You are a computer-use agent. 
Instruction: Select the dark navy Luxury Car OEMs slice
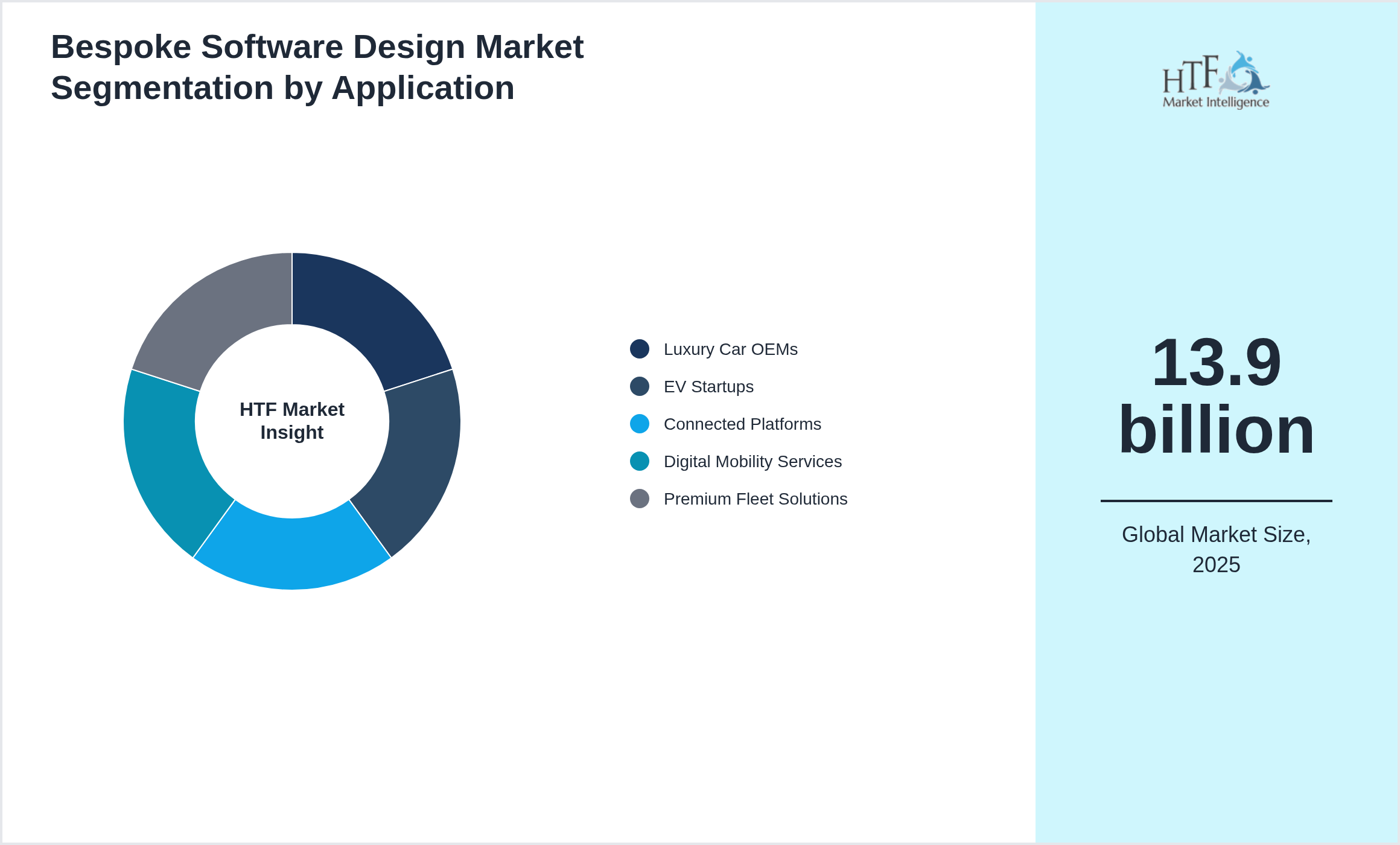tap(371, 314)
